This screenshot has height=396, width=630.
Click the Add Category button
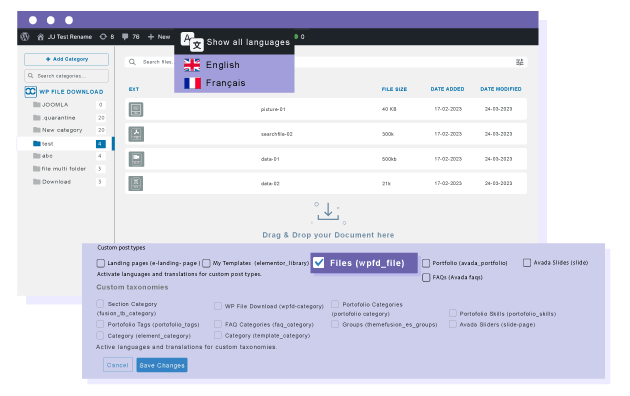coord(66,59)
